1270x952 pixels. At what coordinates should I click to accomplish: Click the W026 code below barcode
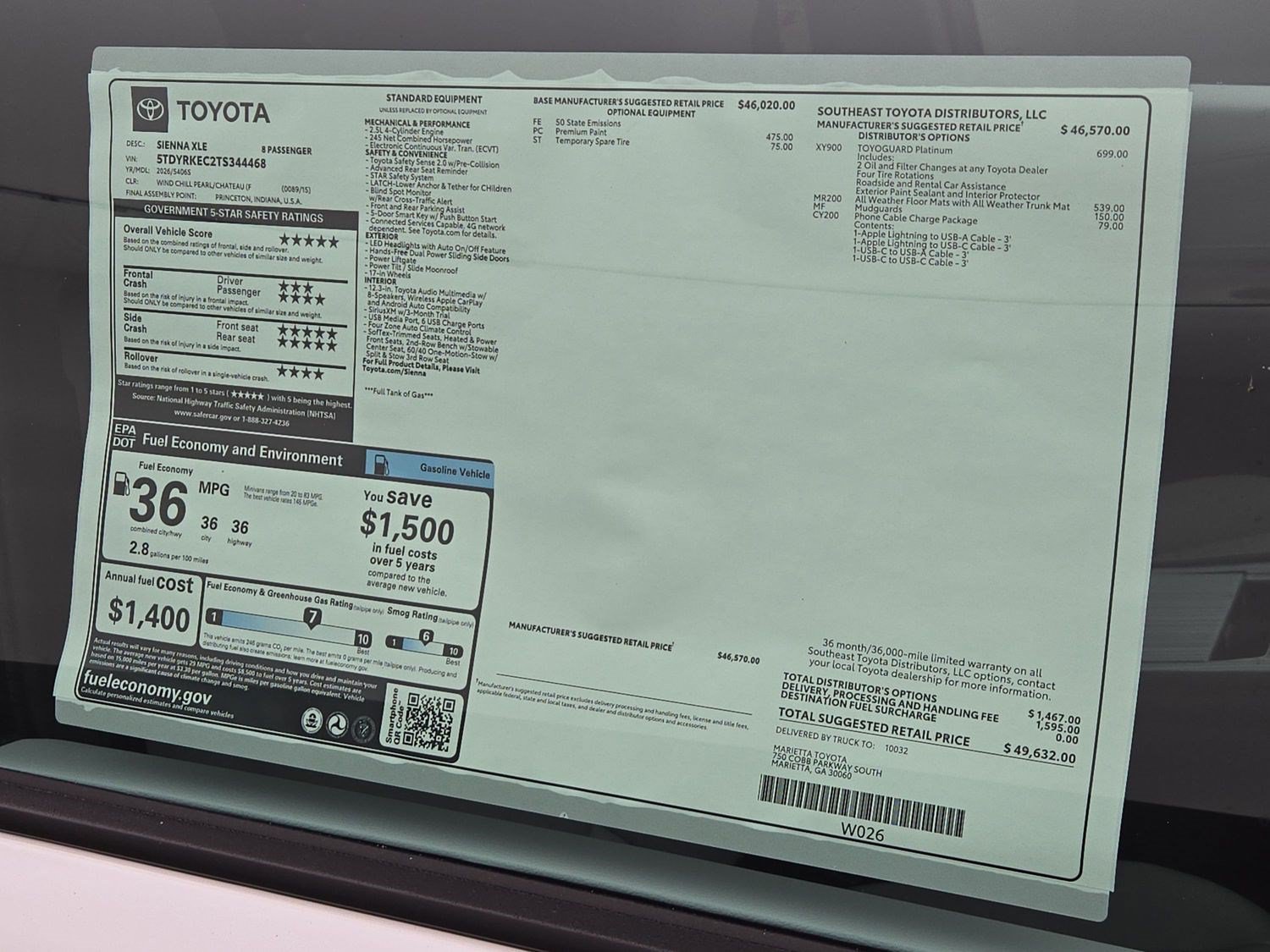pyautogui.click(x=862, y=833)
